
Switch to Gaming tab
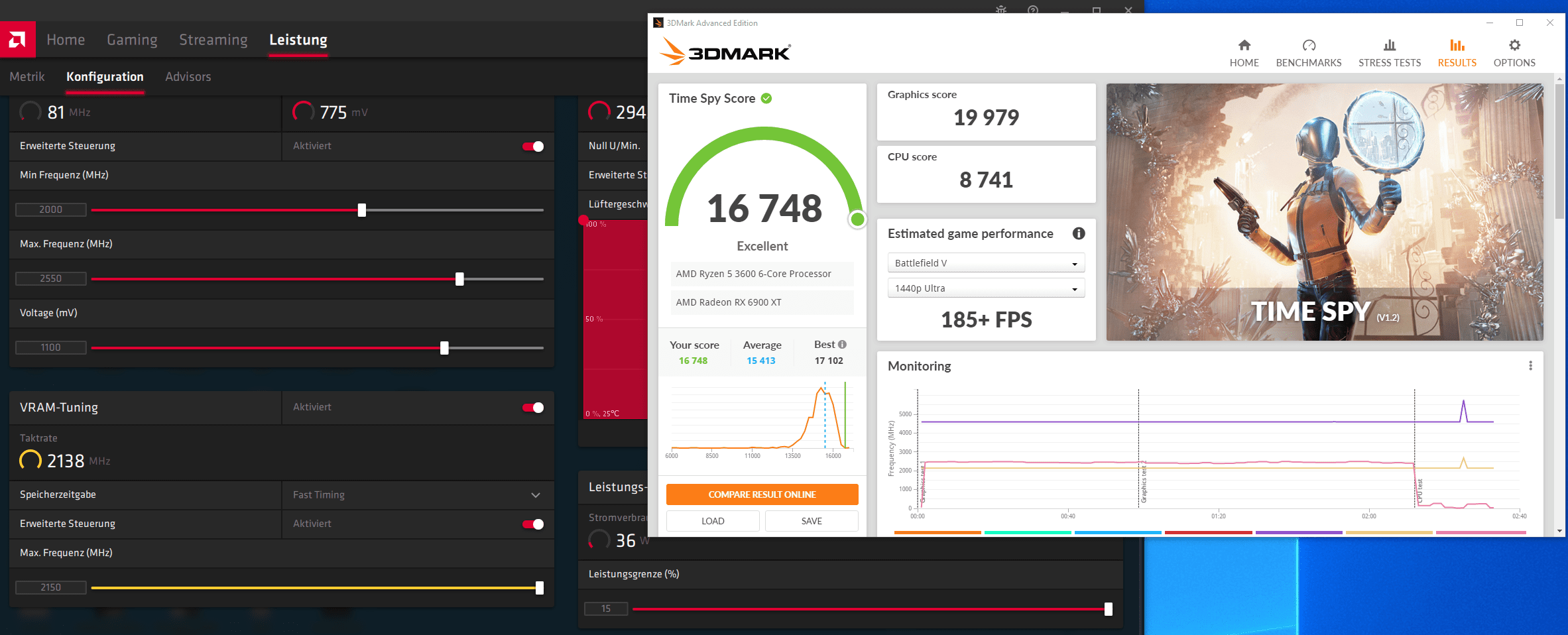[132, 40]
